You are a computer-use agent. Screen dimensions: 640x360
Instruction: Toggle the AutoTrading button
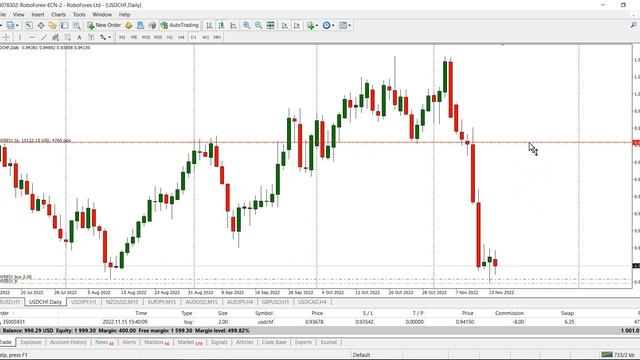pos(180,25)
